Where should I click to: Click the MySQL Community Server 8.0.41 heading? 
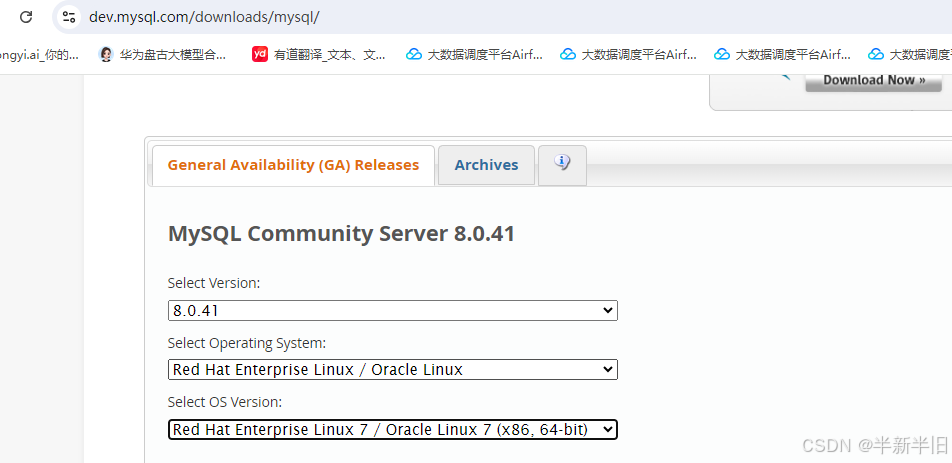[x=341, y=234]
